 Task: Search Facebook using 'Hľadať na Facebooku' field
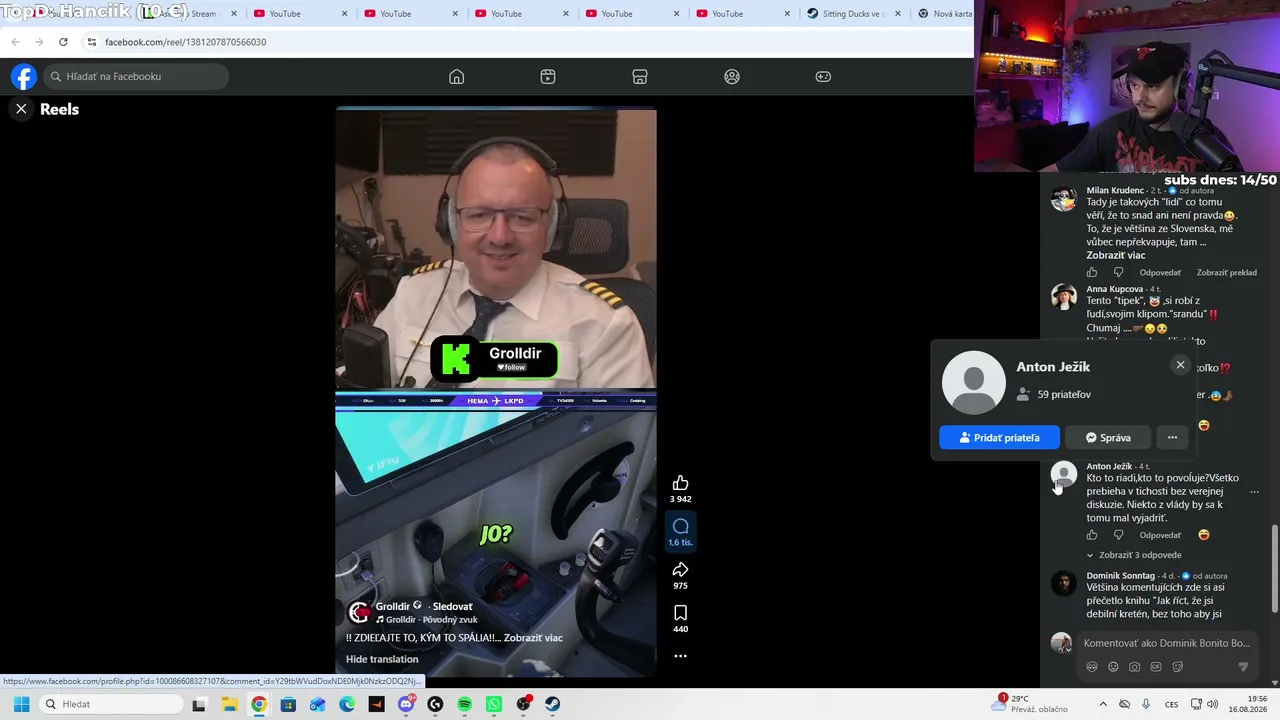136,77
